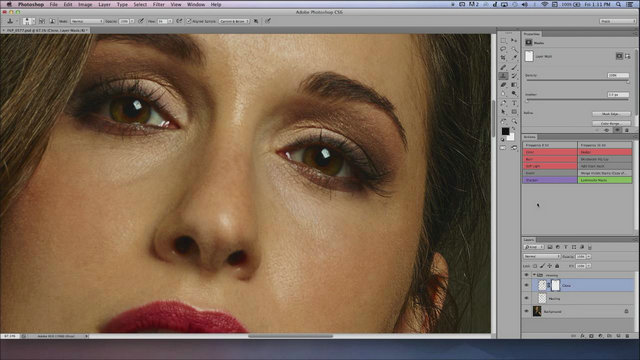Select the Healing Brush tool
This screenshot has width=640, height=360.
504,67
